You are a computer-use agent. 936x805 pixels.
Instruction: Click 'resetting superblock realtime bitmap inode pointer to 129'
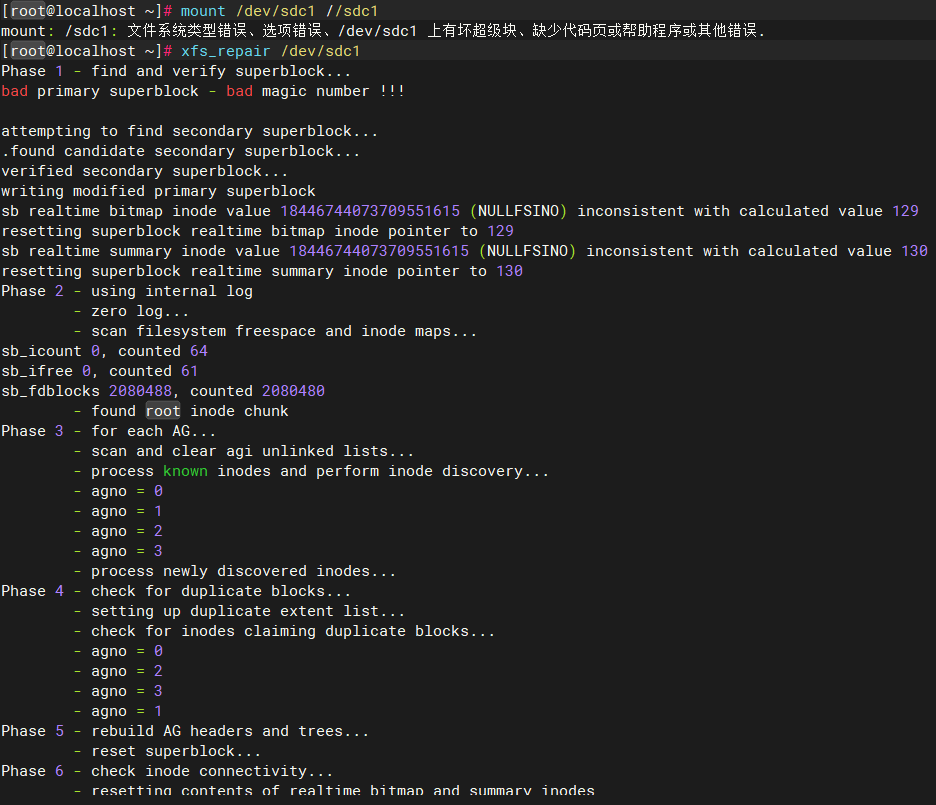(x=257, y=231)
